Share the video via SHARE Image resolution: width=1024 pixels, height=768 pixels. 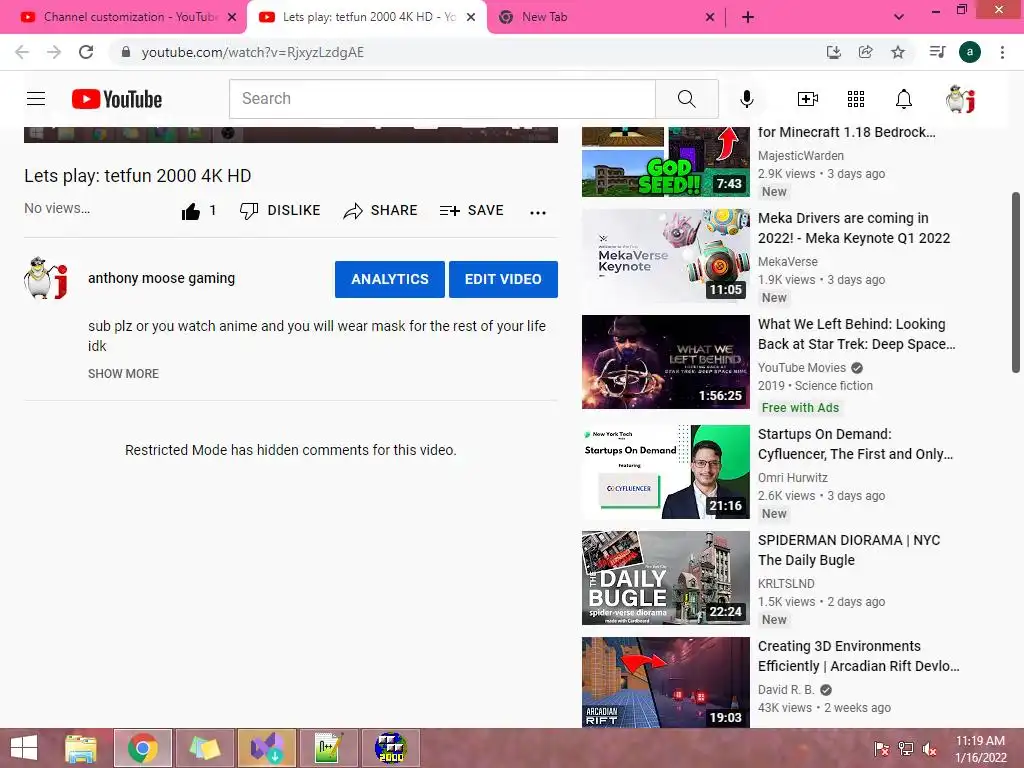coord(380,210)
